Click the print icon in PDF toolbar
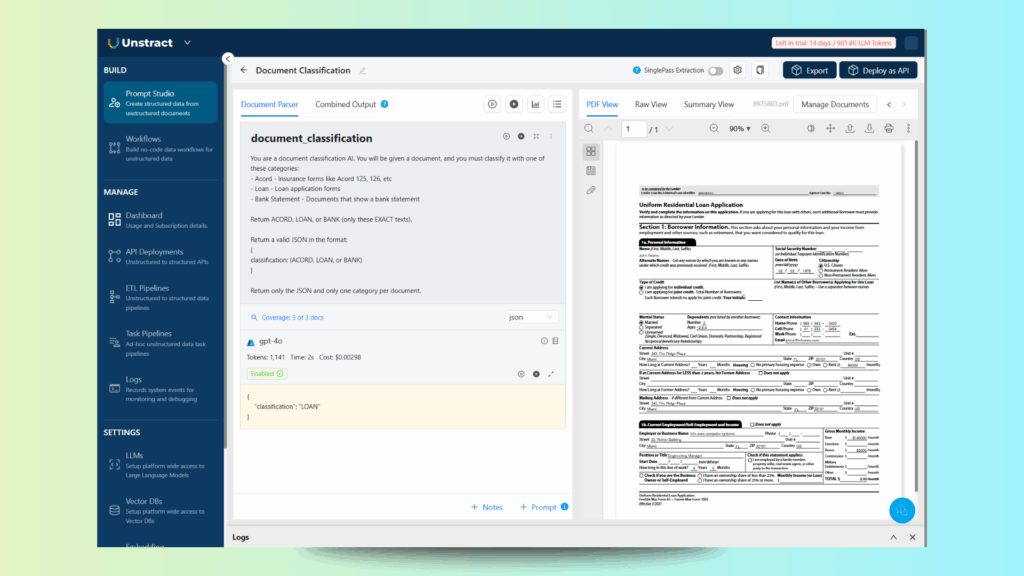Image resolution: width=1024 pixels, height=576 pixels. (888, 128)
